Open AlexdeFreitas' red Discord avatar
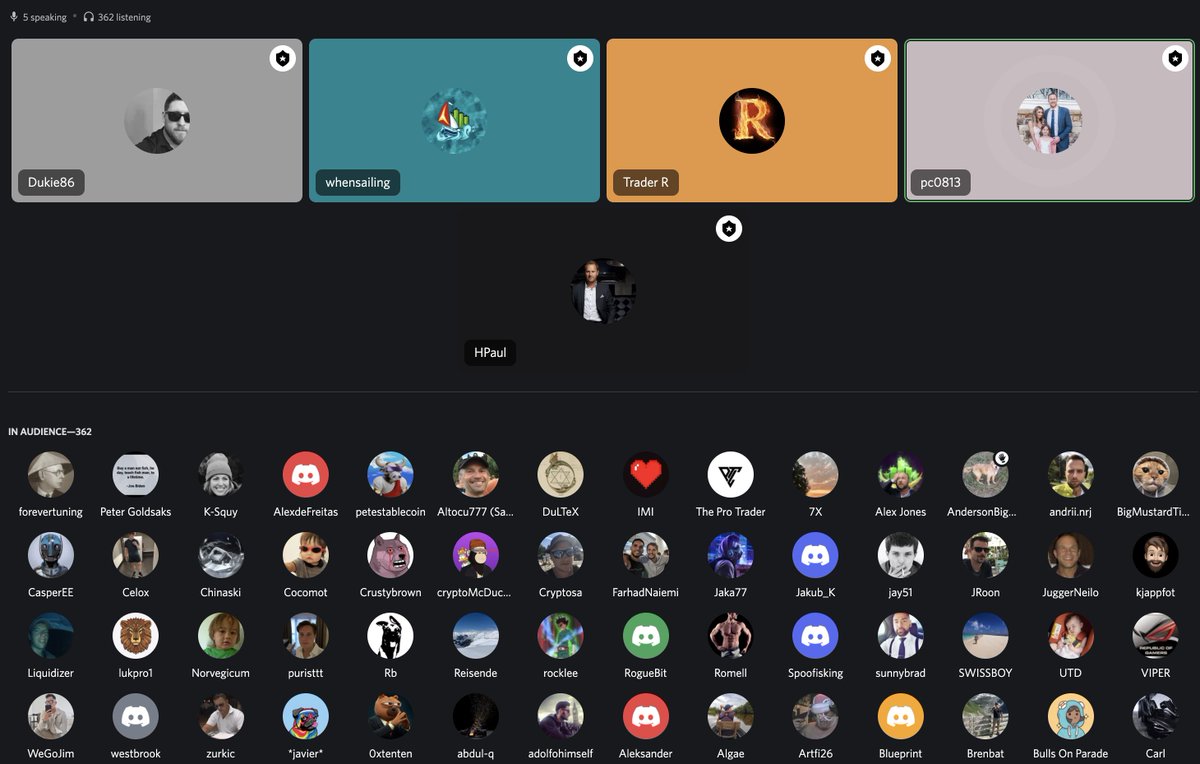 (x=306, y=474)
